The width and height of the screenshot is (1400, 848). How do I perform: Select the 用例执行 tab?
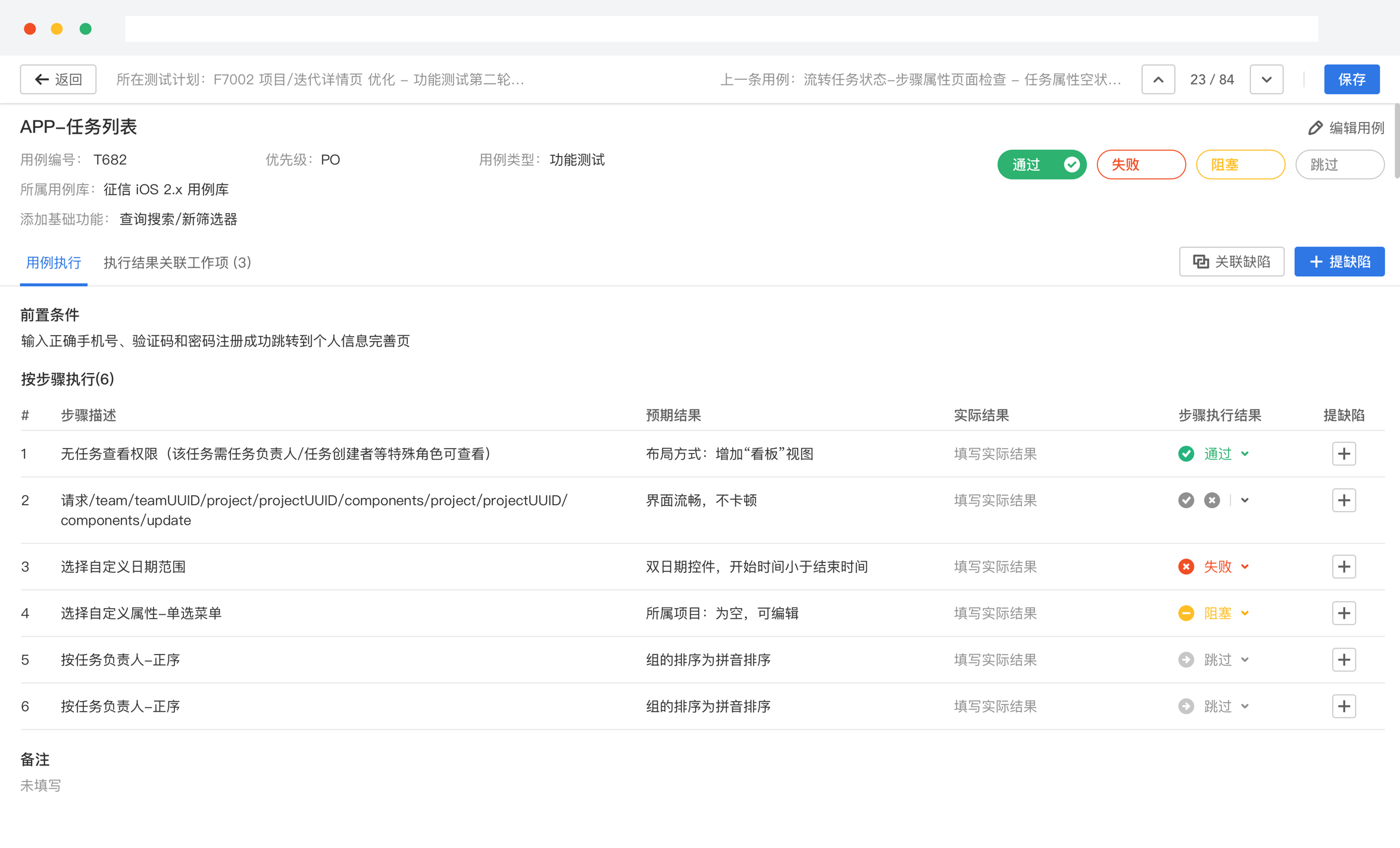coord(54,262)
